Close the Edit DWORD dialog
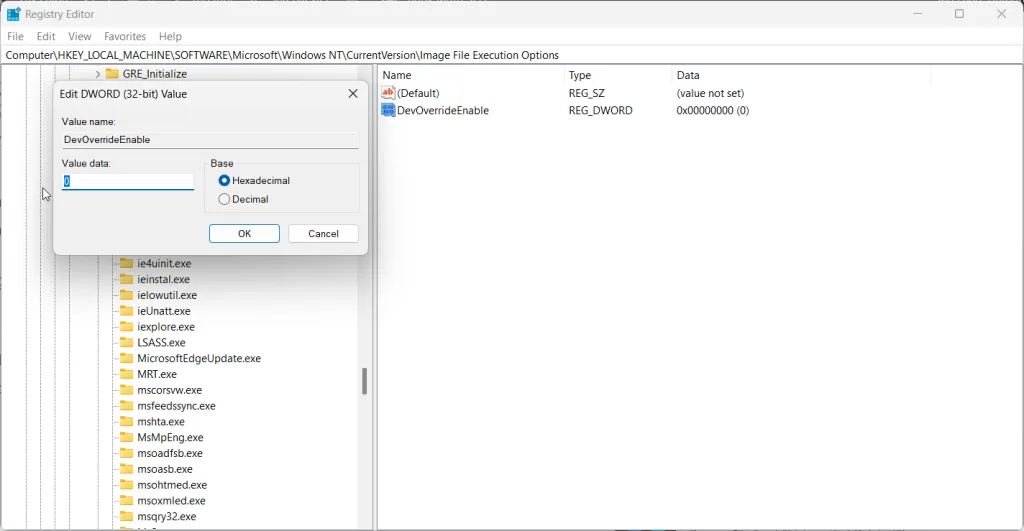This screenshot has height=531, width=1024. pos(353,93)
